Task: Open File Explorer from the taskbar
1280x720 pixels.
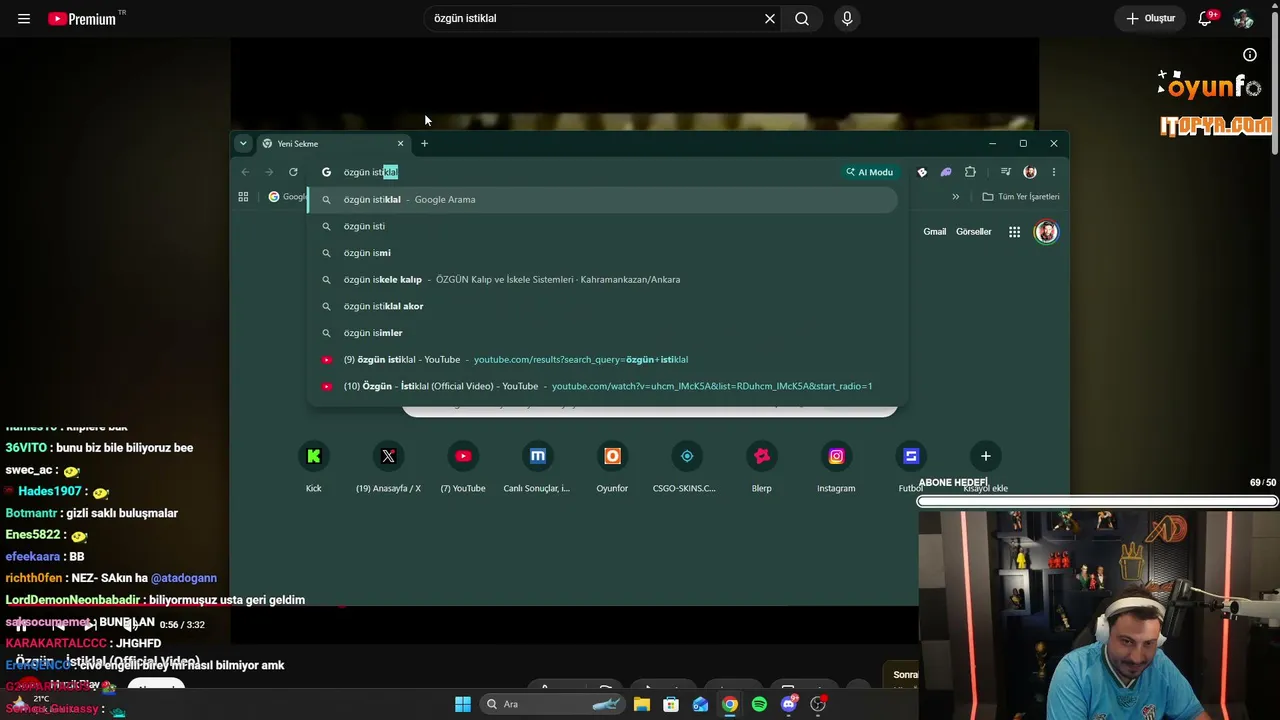Action: click(x=642, y=704)
